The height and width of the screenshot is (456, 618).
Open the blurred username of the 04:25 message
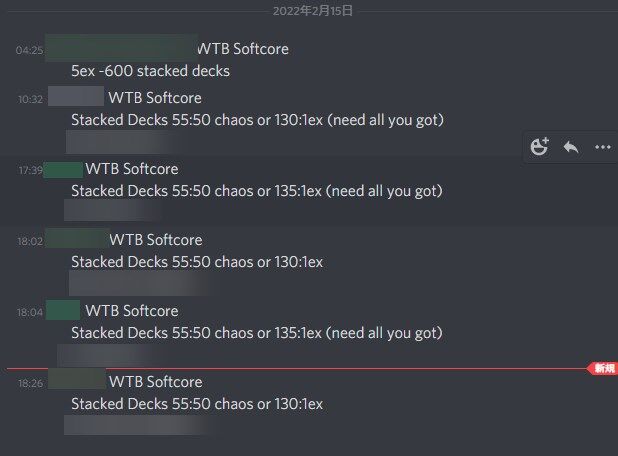(x=120, y=47)
